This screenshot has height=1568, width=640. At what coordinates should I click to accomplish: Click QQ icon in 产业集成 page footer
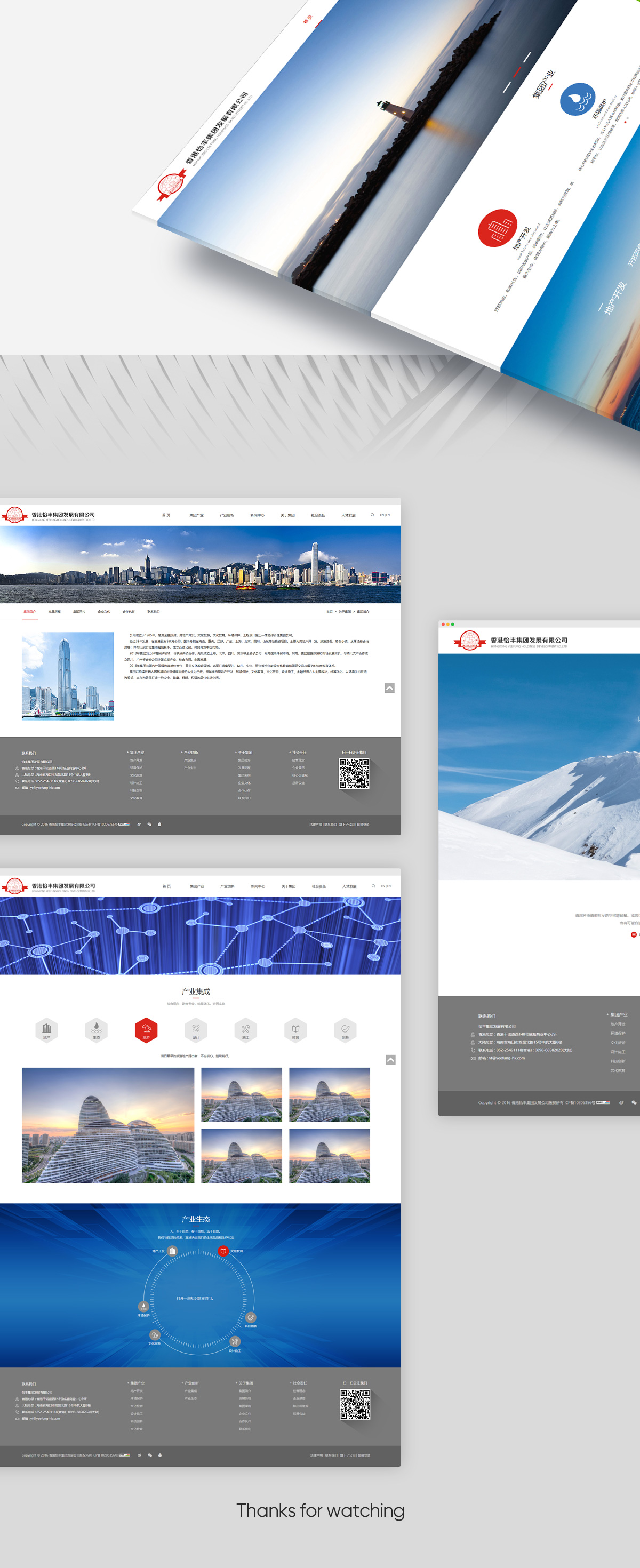point(160,1455)
